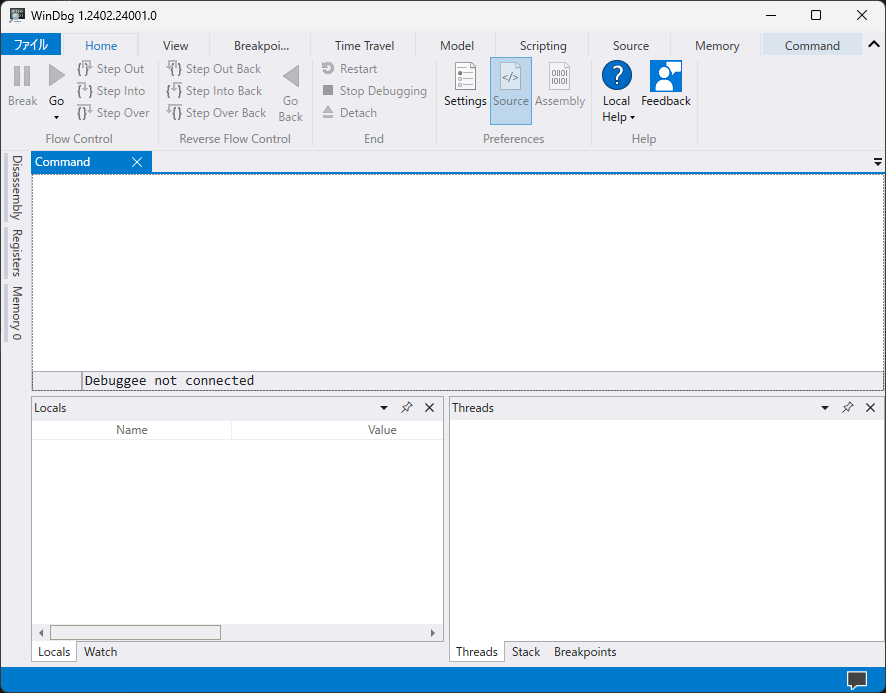The width and height of the screenshot is (886, 693).
Task: Click the WinDbg title bar app icon
Action: (17, 15)
